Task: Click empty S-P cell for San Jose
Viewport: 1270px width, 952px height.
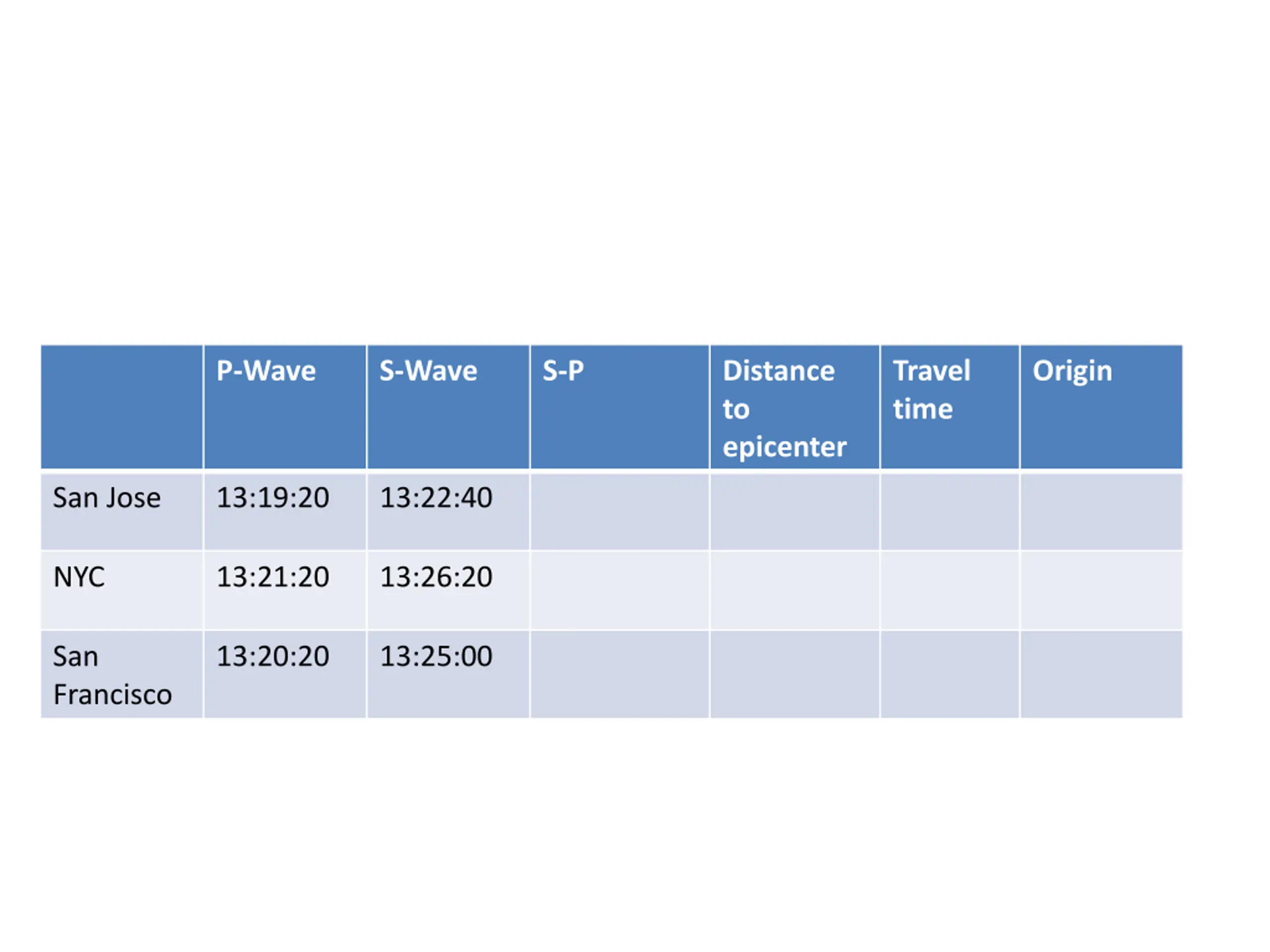Action: 620,511
